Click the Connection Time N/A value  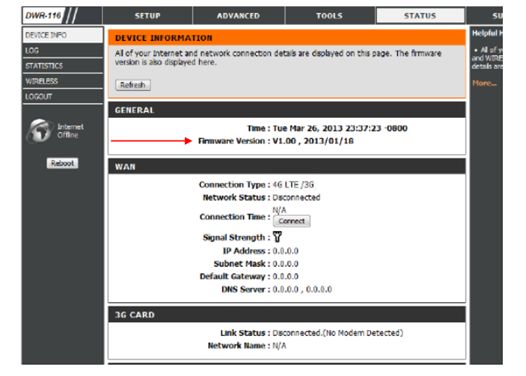pos(279,210)
